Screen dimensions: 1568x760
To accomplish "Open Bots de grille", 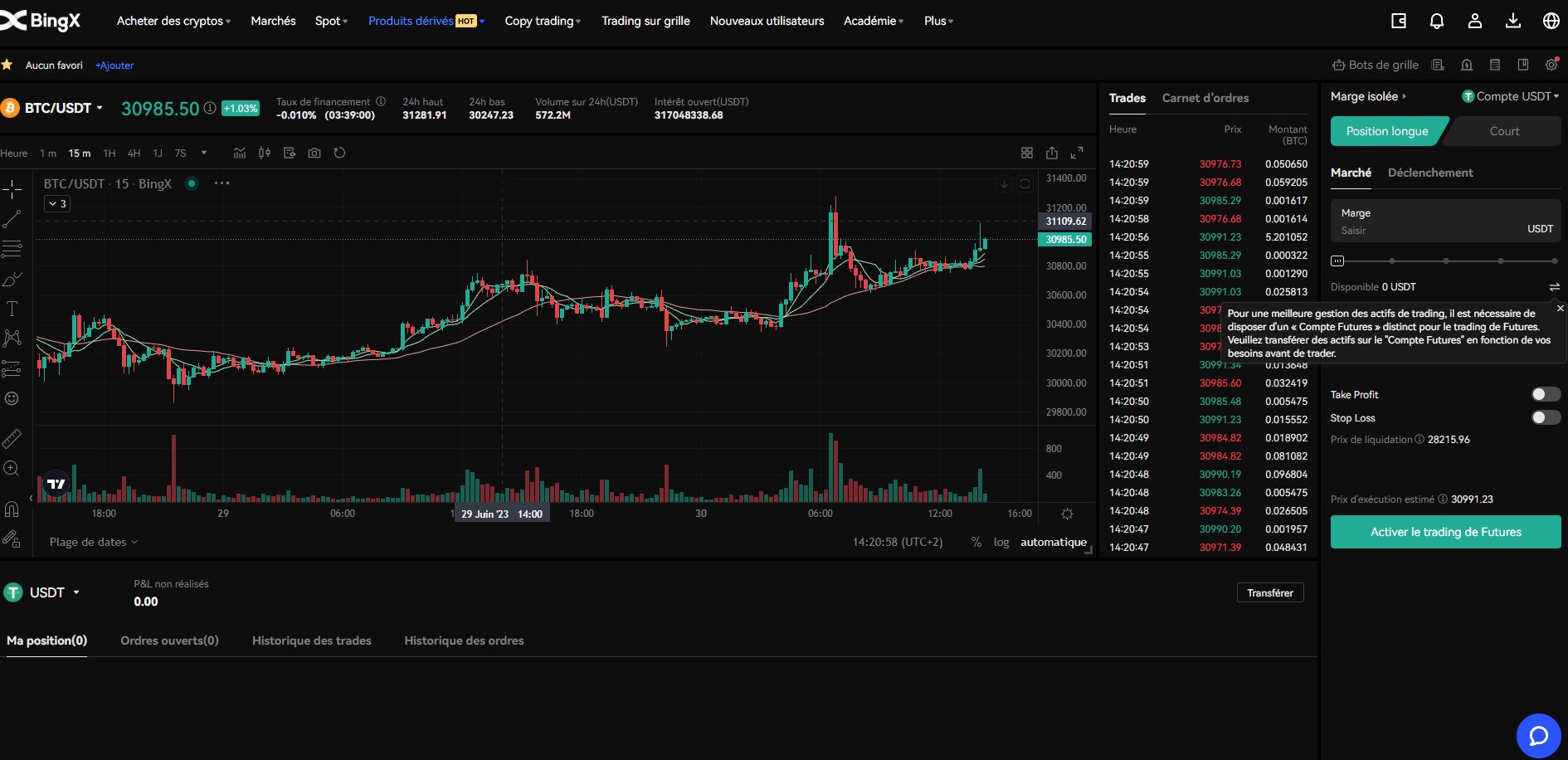I will pyautogui.click(x=1376, y=65).
